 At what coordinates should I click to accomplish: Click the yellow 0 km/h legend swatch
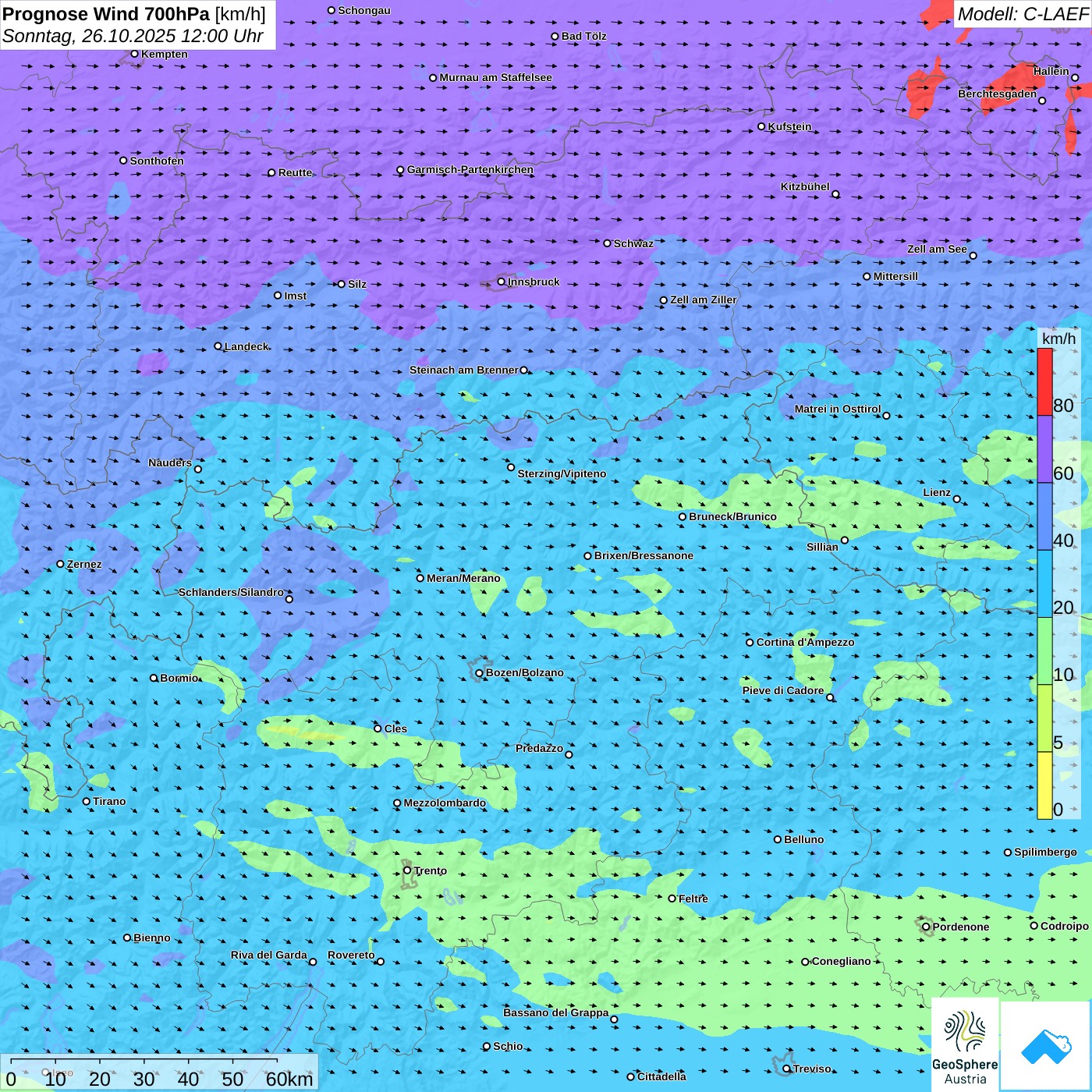[x=1044, y=785]
